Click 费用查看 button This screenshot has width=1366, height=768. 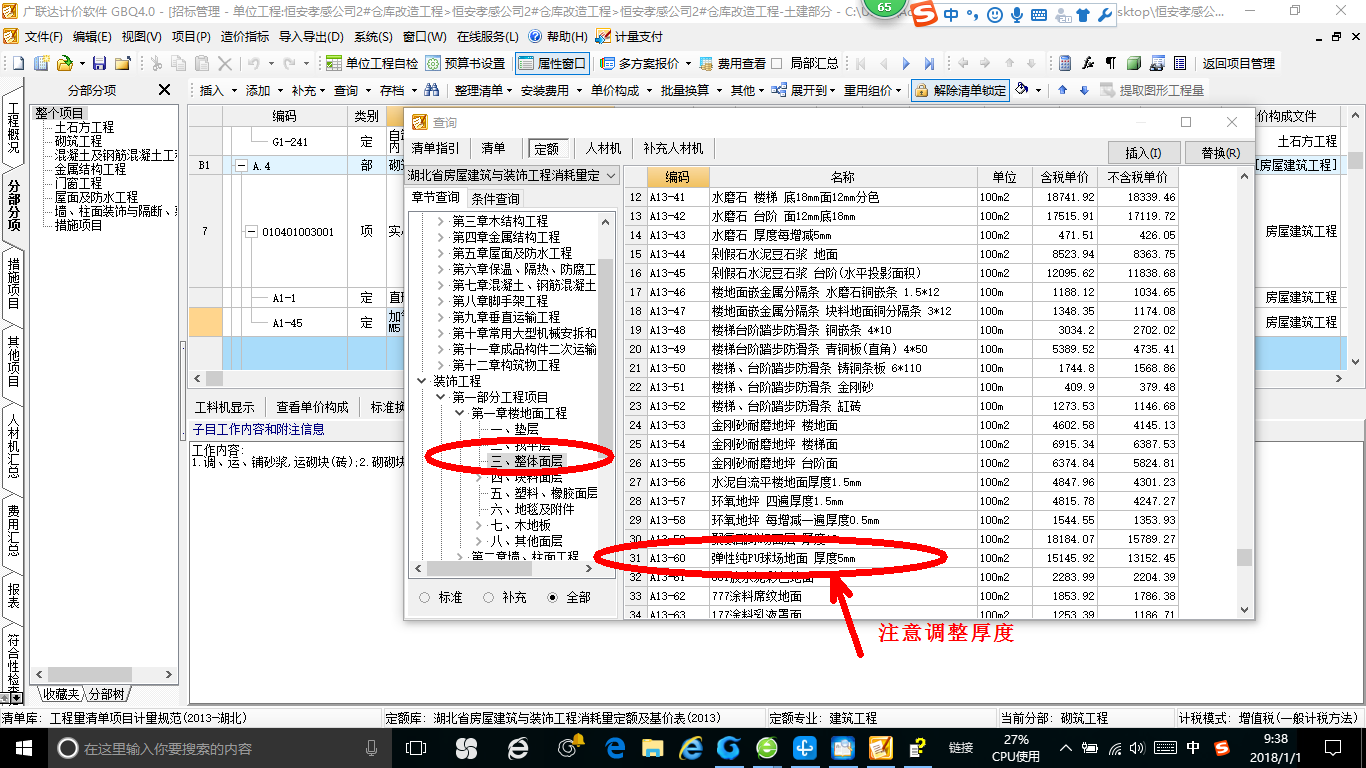pos(732,63)
